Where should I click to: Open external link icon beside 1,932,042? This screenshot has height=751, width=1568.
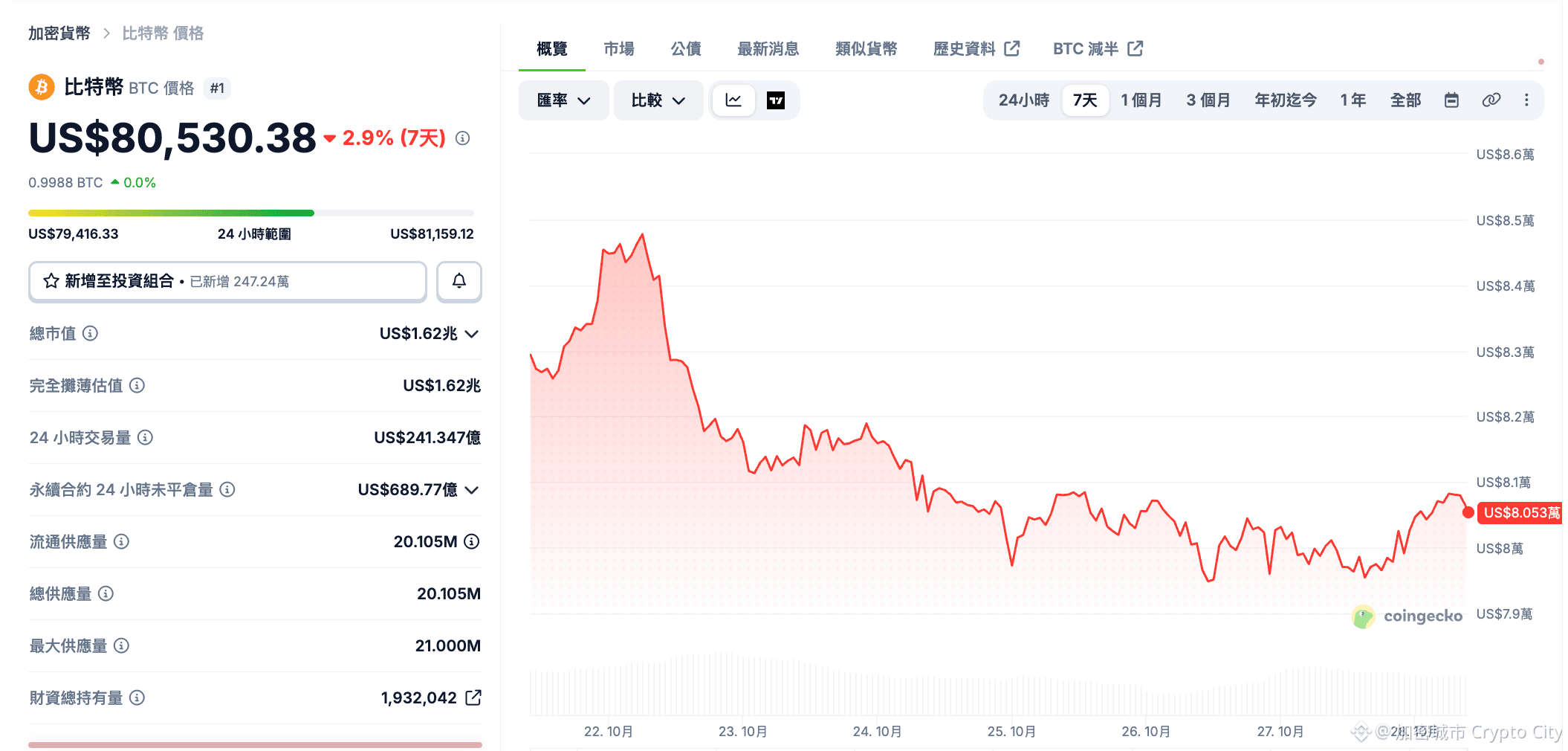473,697
